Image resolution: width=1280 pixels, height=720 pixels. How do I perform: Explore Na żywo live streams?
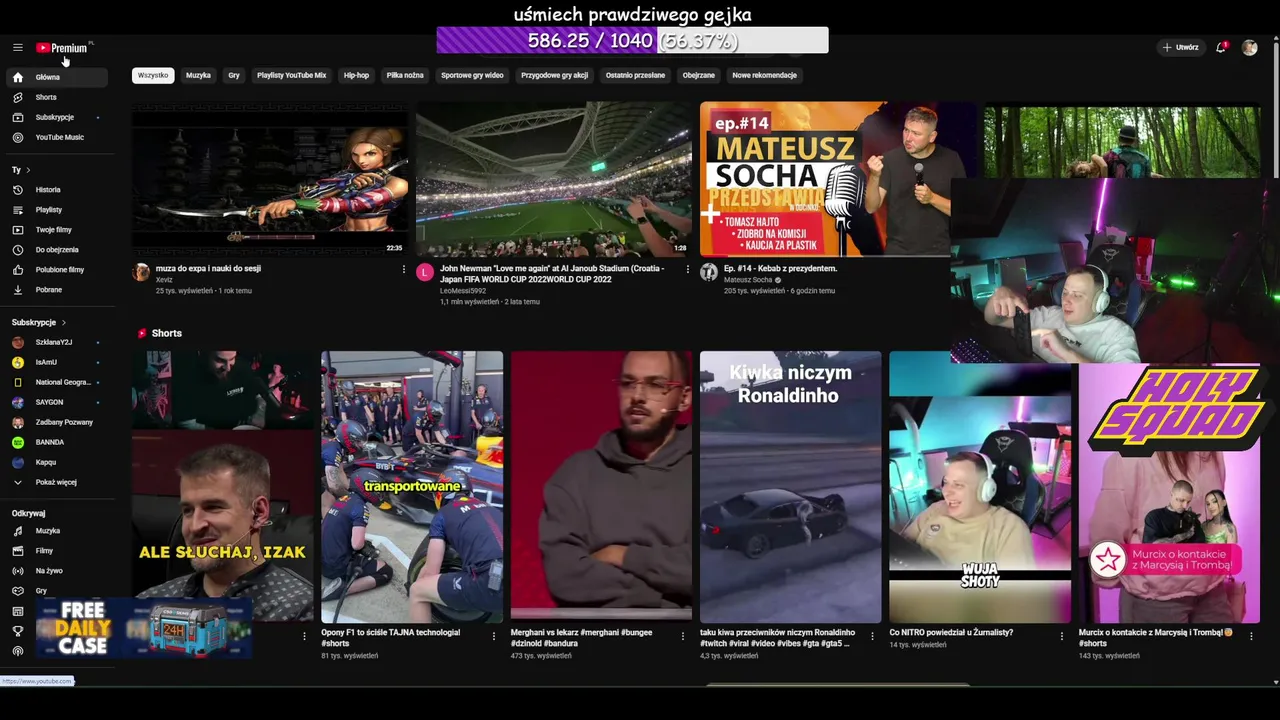[x=57, y=571]
